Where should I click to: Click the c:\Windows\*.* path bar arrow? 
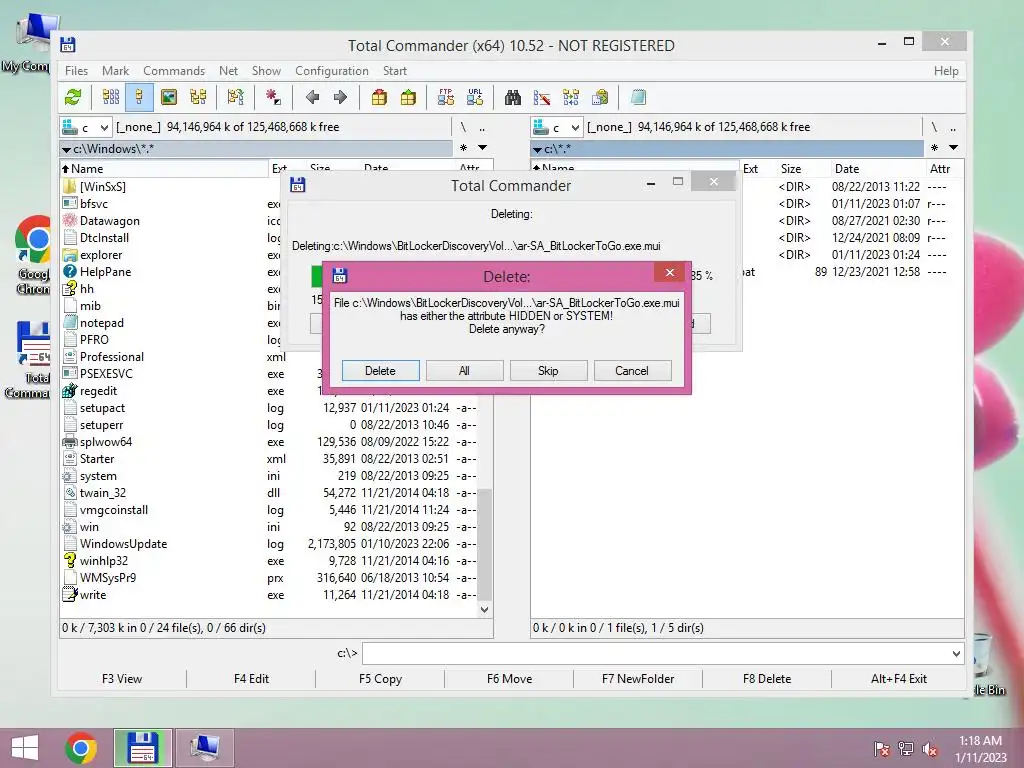coord(66,150)
